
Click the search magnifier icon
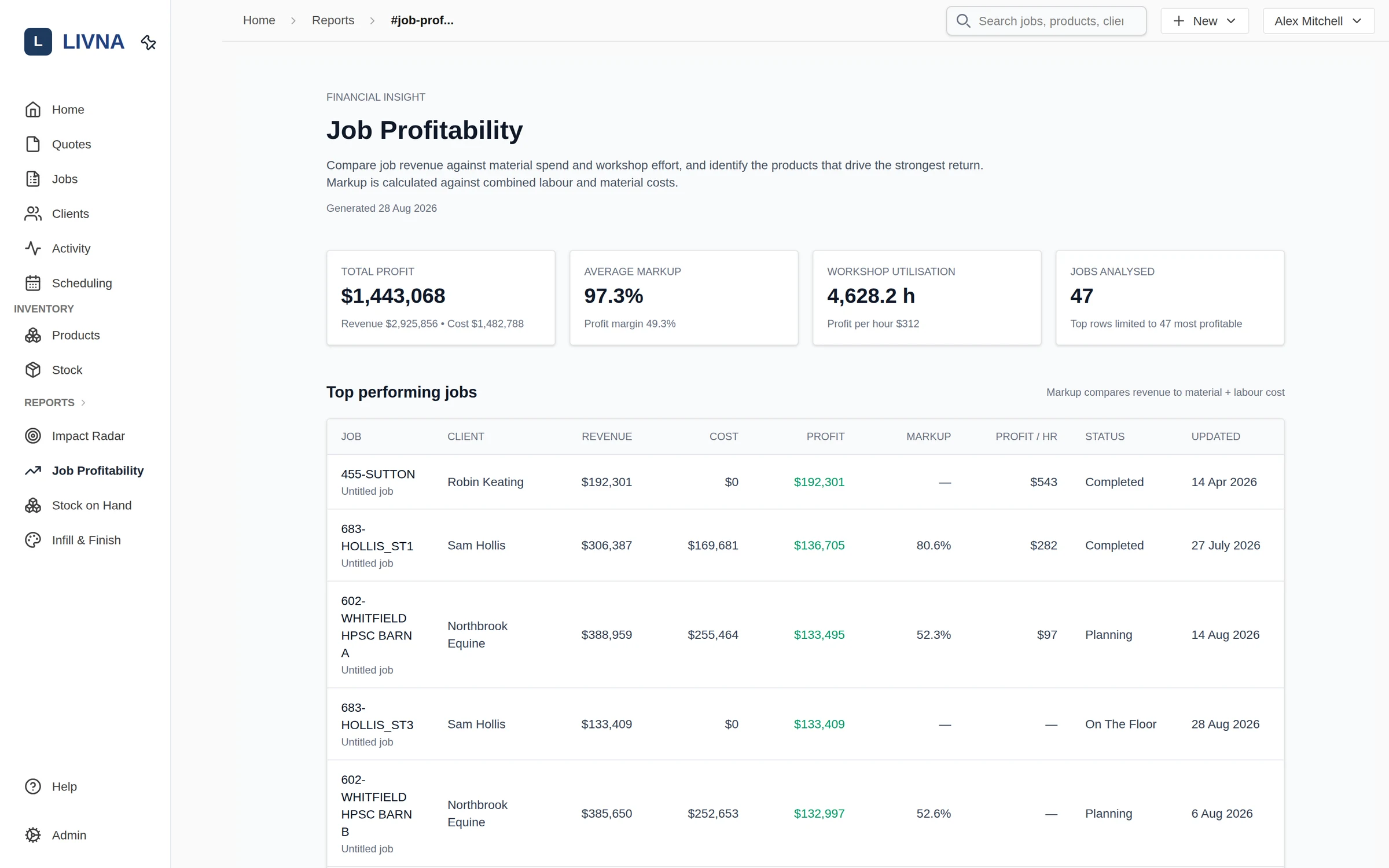[963, 21]
